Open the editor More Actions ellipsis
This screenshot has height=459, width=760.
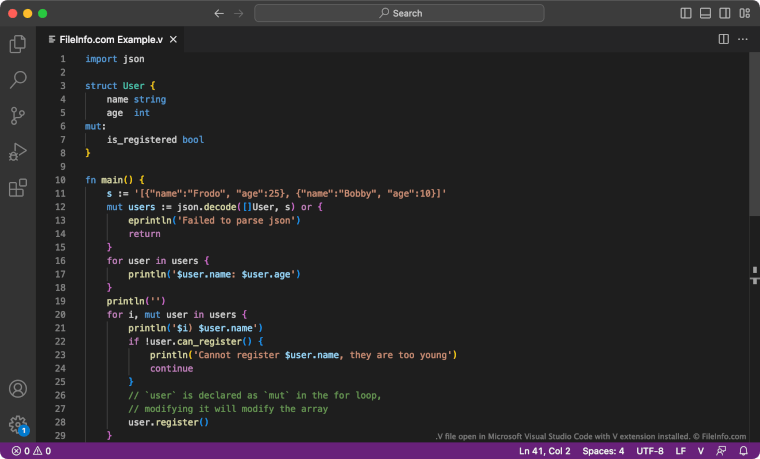pyautogui.click(x=743, y=39)
